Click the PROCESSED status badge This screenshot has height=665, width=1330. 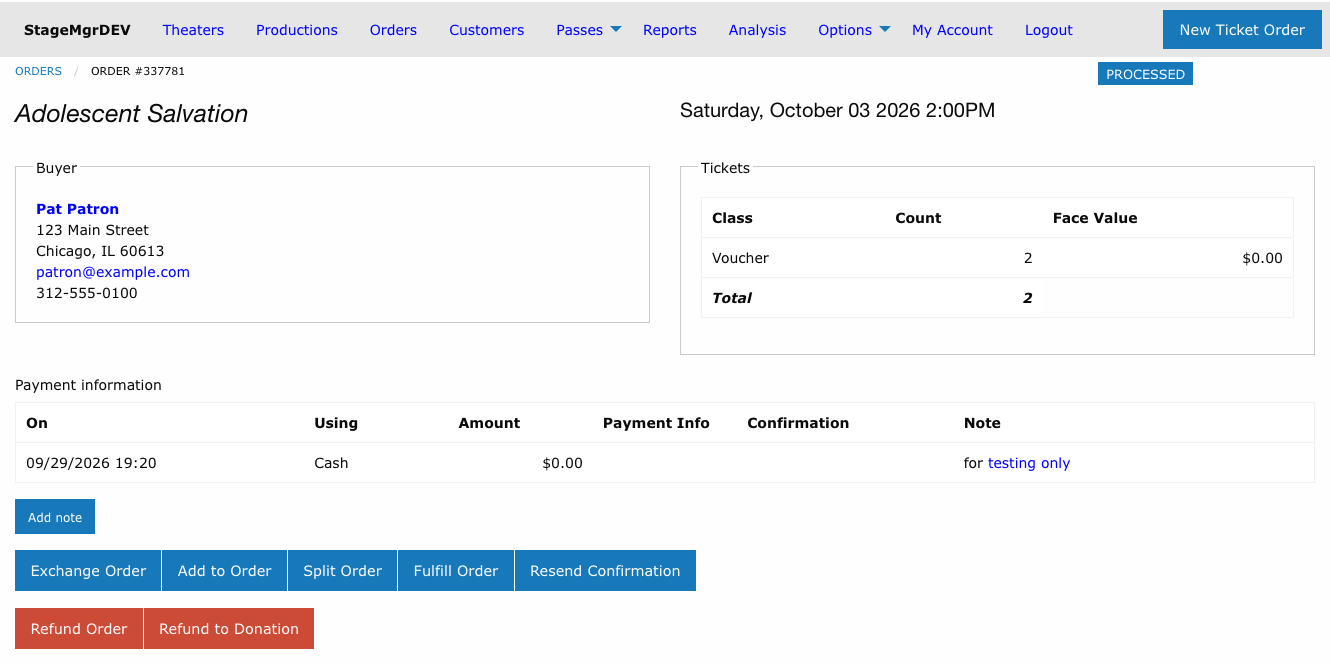pos(1145,74)
